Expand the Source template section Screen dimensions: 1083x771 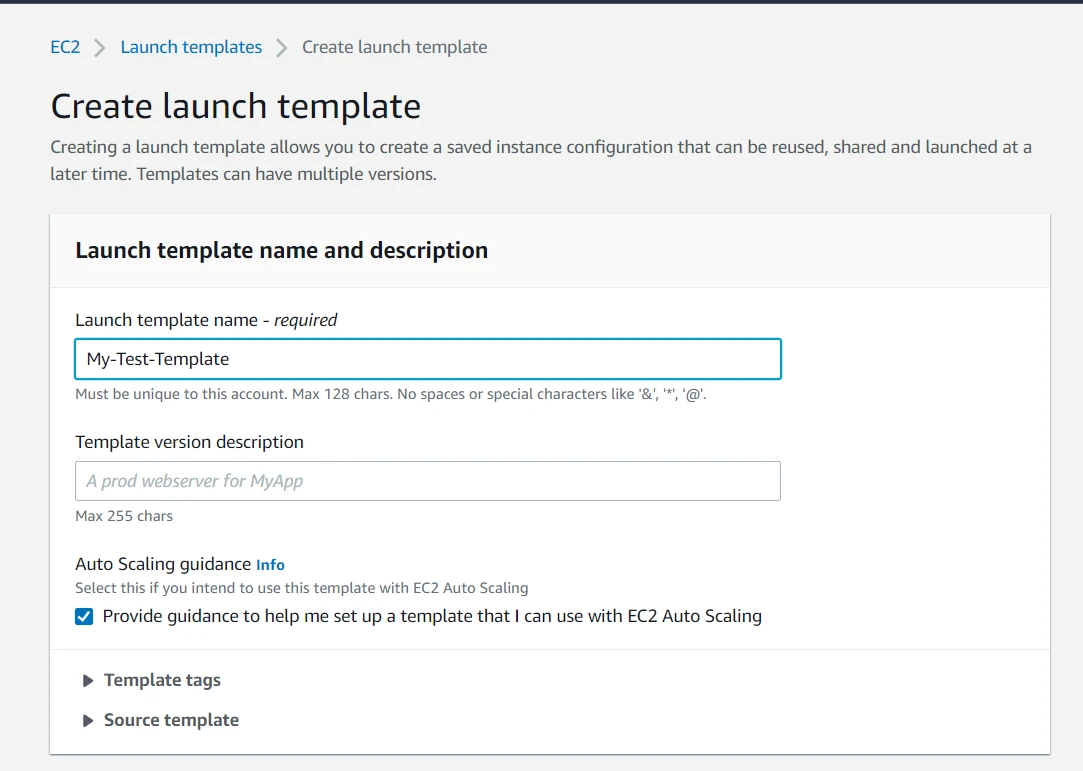click(x=170, y=719)
